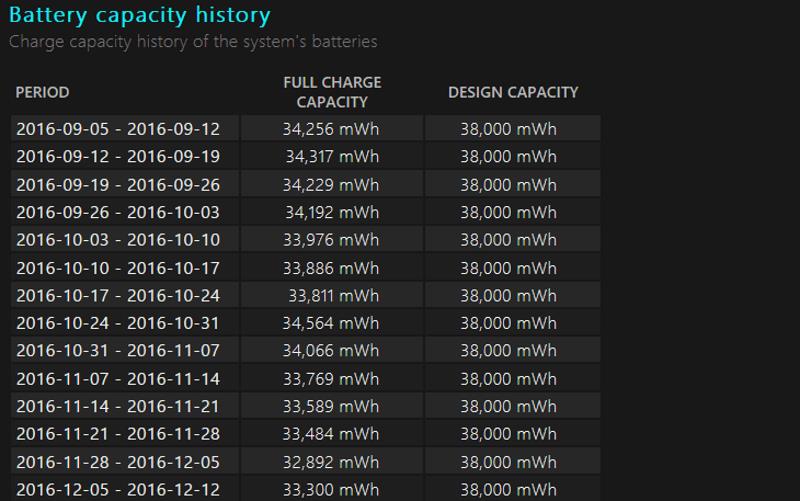Select period 2016-10-10 - 2016-10-17
The image size is (800, 501).
click(118, 268)
